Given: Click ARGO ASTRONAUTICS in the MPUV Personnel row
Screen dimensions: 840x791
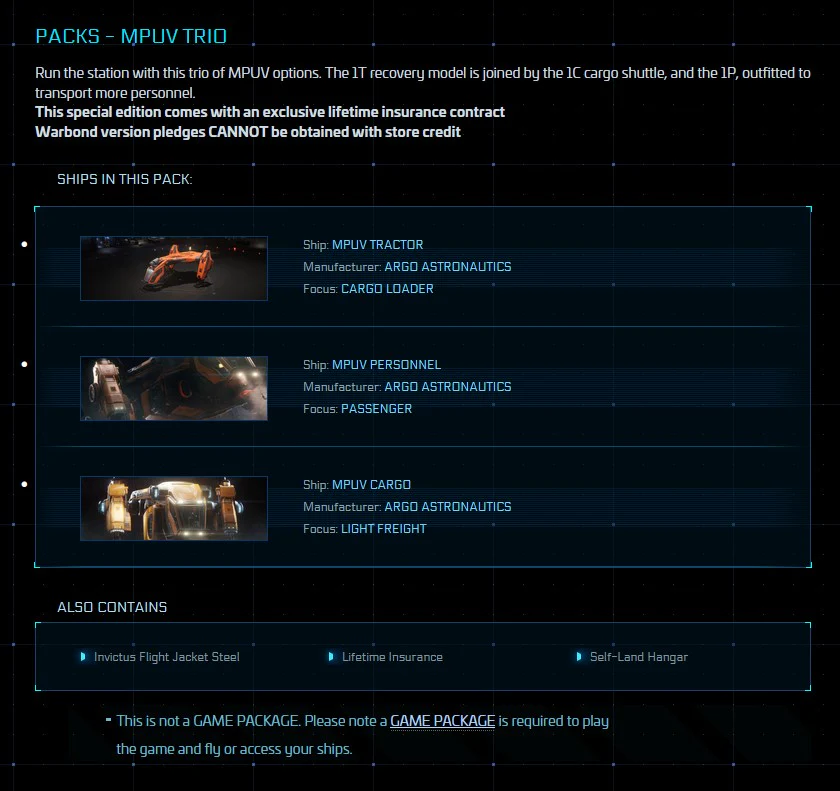Looking at the screenshot, I should pos(448,387).
